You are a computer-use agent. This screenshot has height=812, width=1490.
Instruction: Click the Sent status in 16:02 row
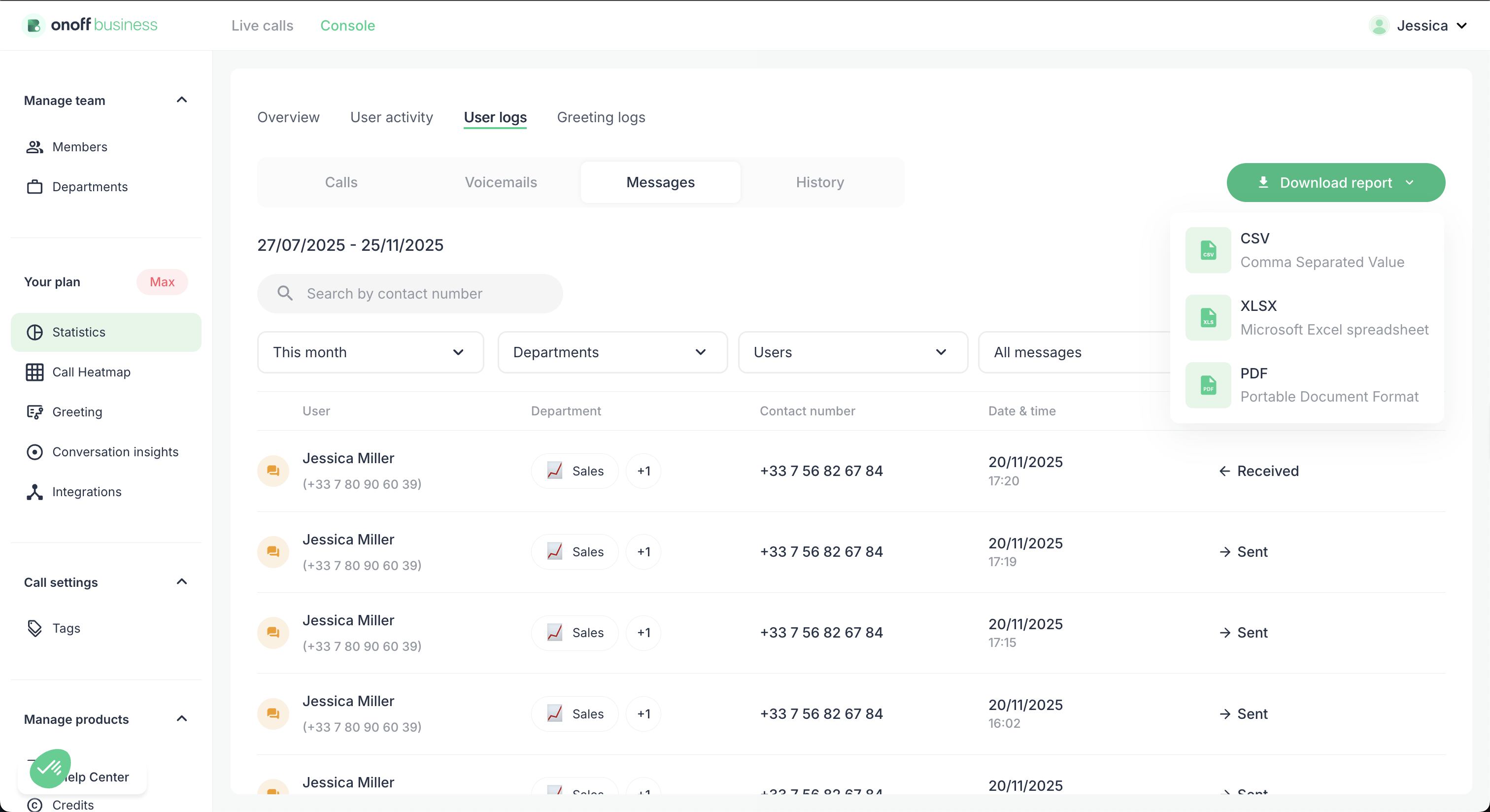click(1243, 713)
